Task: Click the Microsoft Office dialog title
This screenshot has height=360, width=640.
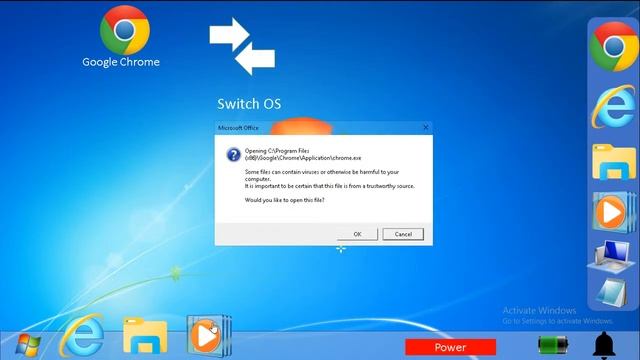Action: tap(238, 128)
